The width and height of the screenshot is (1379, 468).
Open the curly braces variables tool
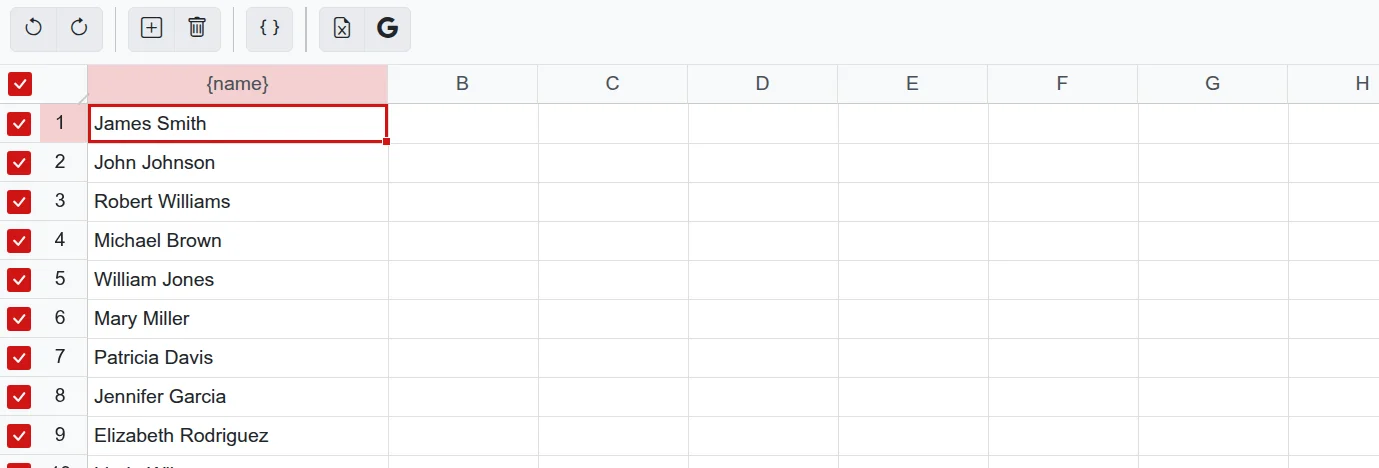269,28
